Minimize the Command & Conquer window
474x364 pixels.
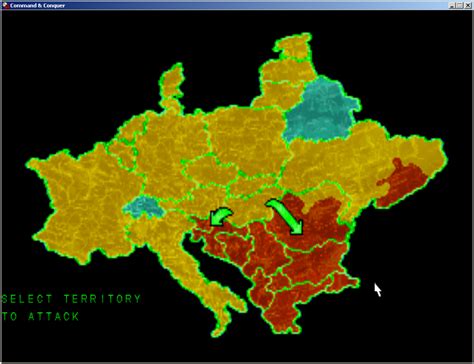(x=452, y=5)
